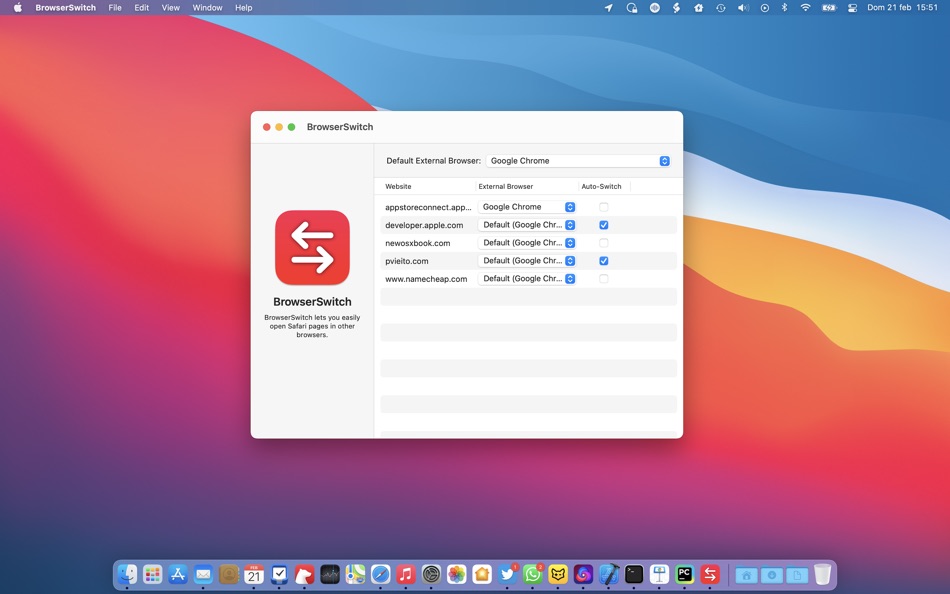This screenshot has height=594, width=950.
Task: Open the Edit menu
Action: tap(142, 7)
